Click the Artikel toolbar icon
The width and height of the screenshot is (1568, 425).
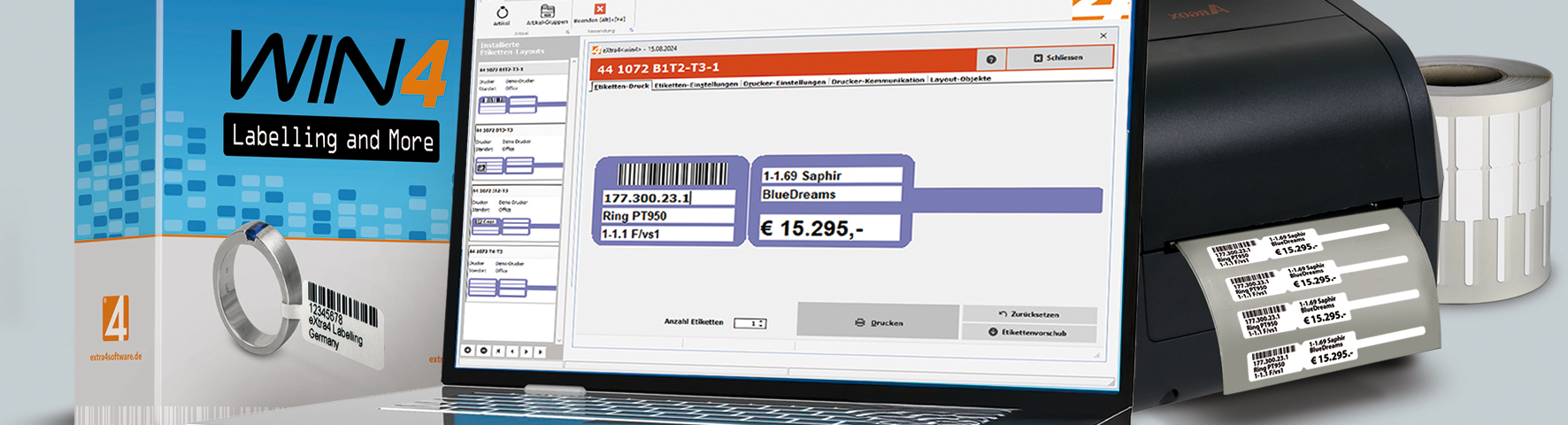pos(502,13)
